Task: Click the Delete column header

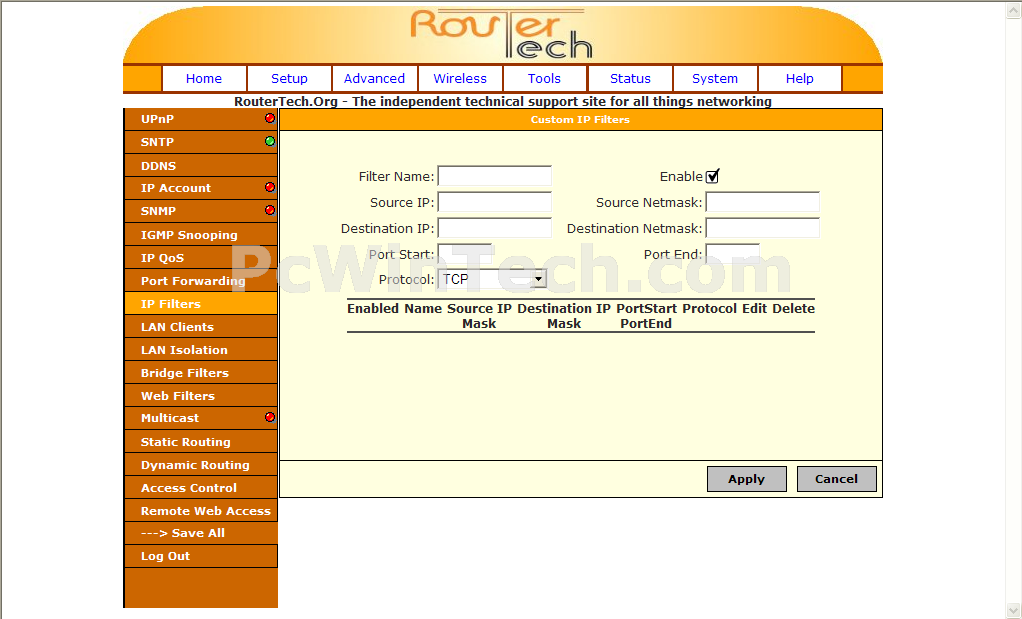Action: [x=793, y=309]
